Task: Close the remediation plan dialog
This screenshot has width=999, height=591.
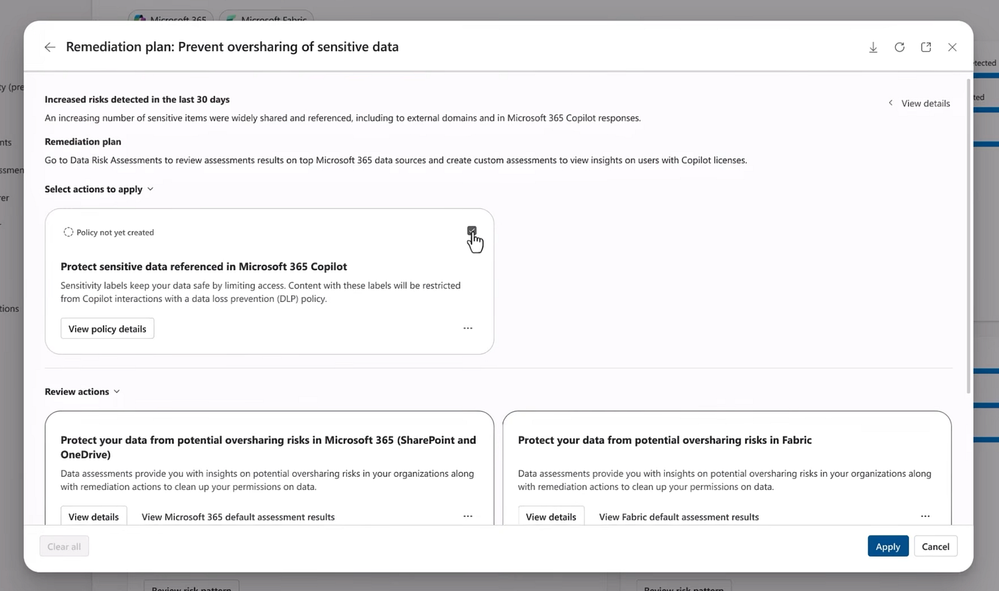Action: pyautogui.click(x=952, y=47)
